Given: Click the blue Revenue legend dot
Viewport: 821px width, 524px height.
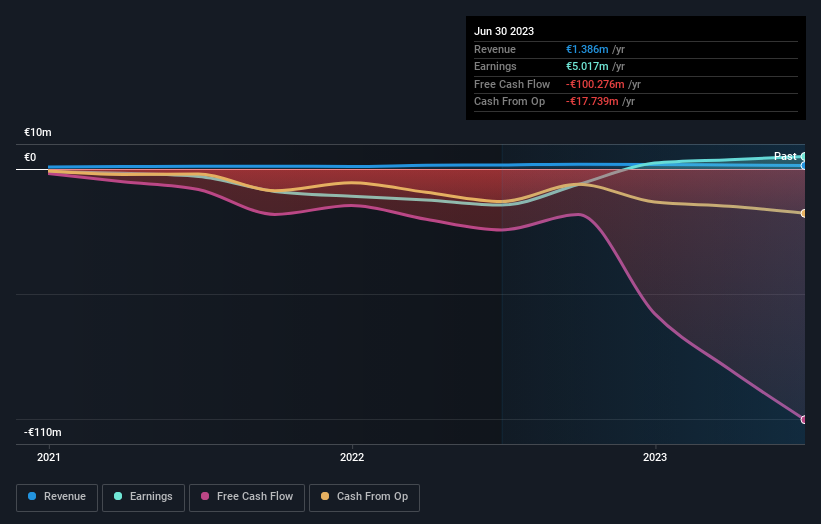Looking at the screenshot, I should point(32,496).
